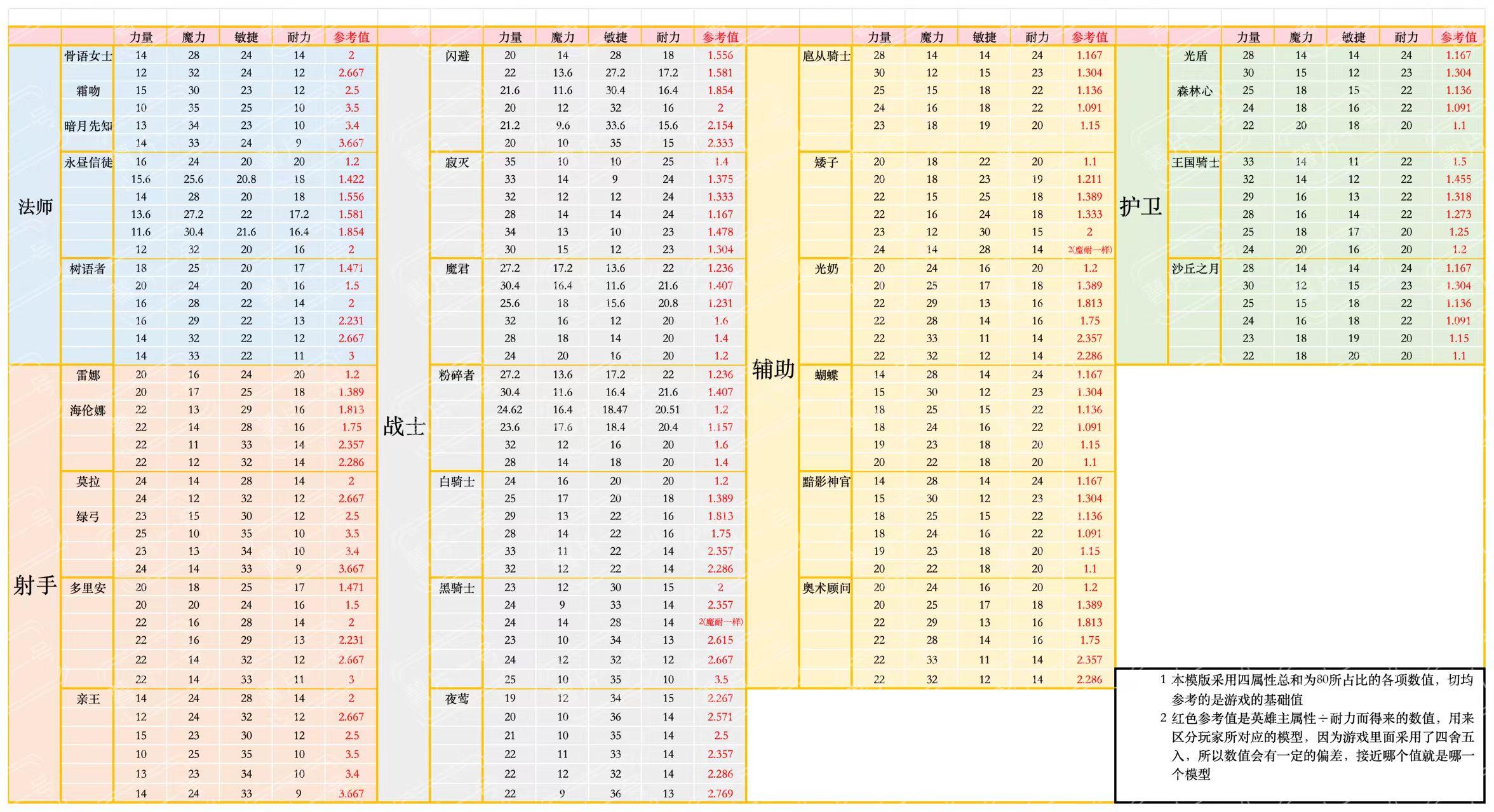Select the 粉碎者 hero name cell
This screenshot has width=1494, height=812.
point(457,375)
